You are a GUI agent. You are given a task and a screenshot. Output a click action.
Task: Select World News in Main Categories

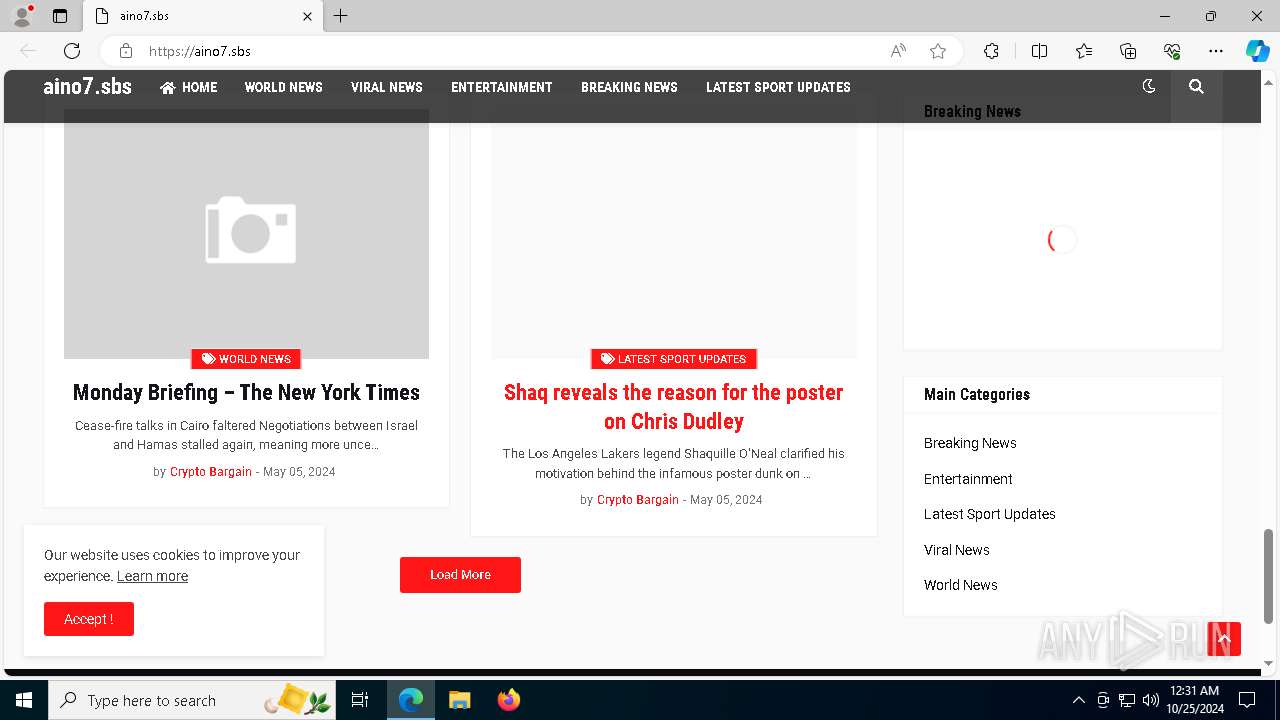pyautogui.click(x=961, y=585)
